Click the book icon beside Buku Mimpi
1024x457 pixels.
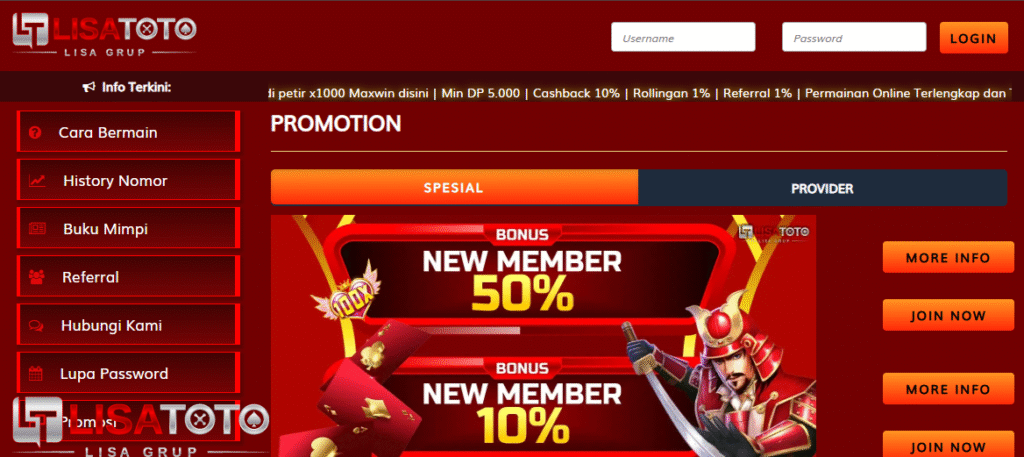click(37, 229)
